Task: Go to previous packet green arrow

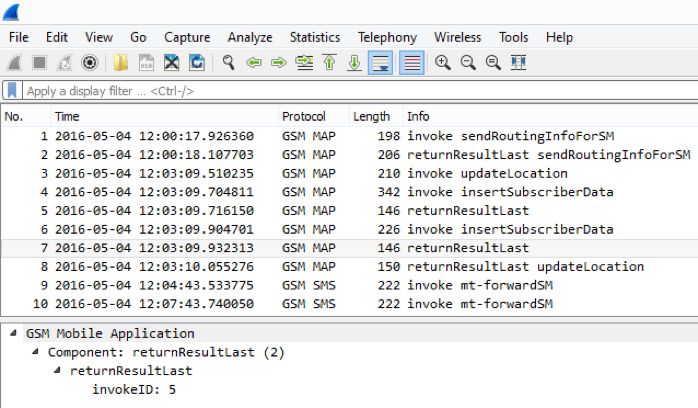Action: [x=254, y=63]
